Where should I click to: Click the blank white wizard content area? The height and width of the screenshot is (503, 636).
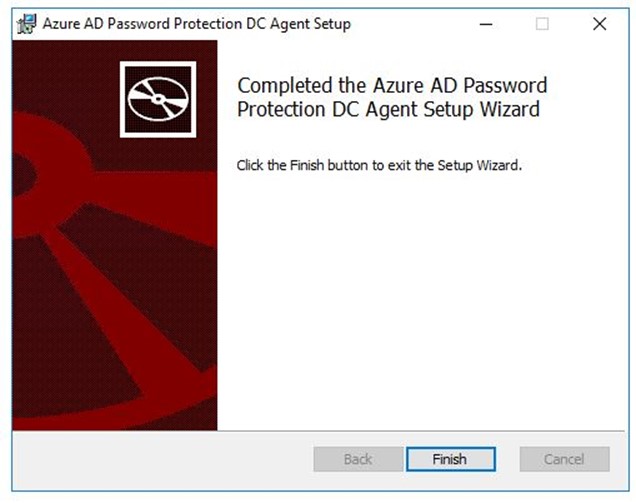(x=422, y=304)
